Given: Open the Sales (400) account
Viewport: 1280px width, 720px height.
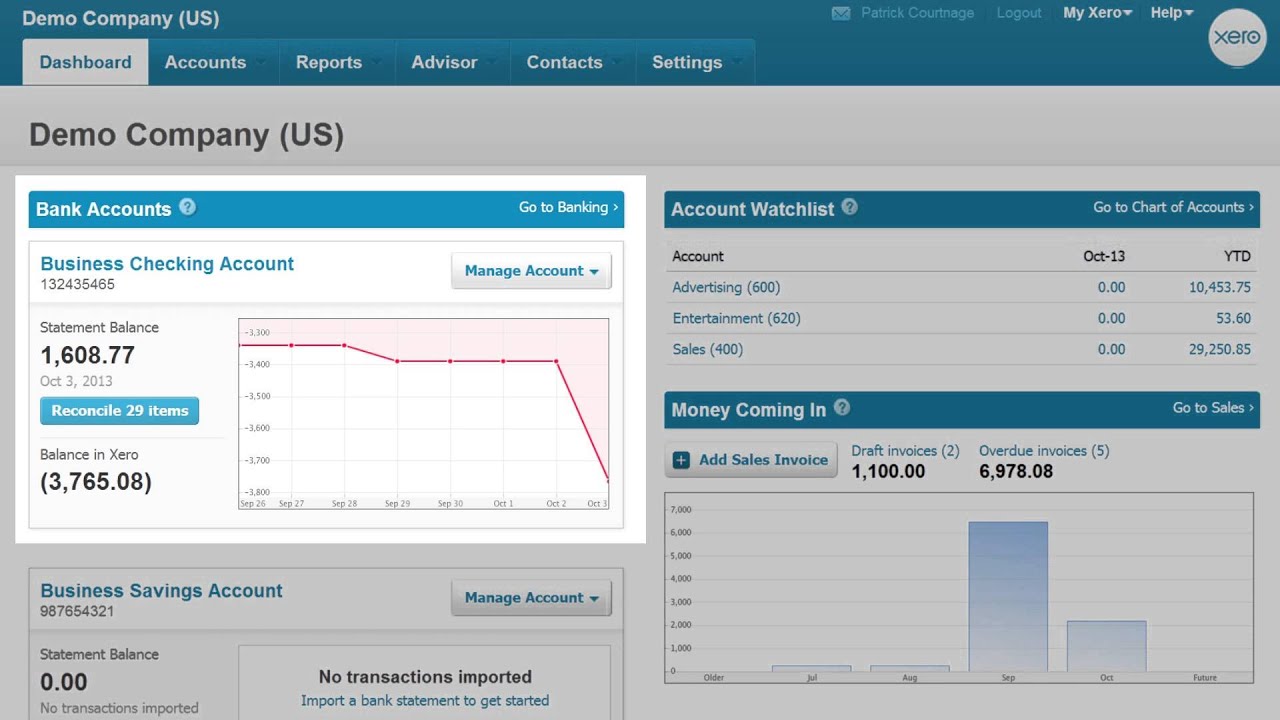Looking at the screenshot, I should tap(707, 349).
